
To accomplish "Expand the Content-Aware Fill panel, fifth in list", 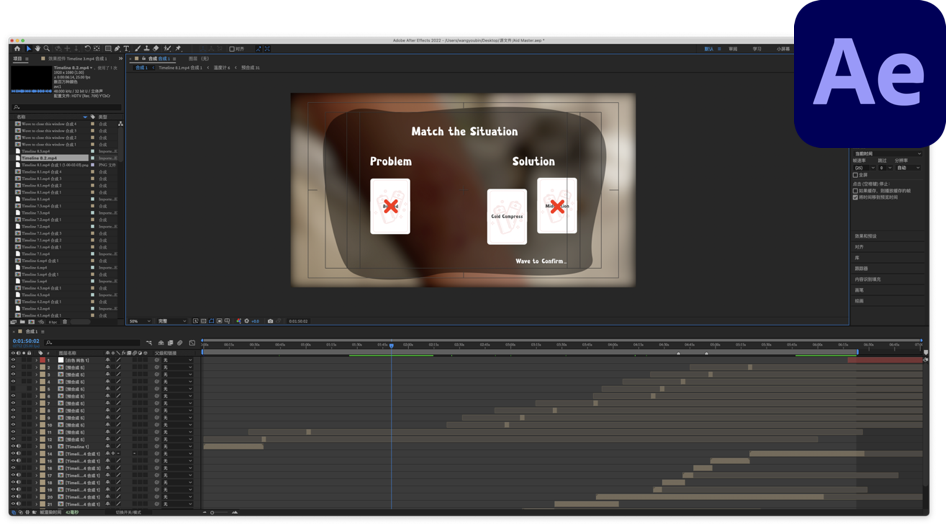I will click(x=868, y=279).
